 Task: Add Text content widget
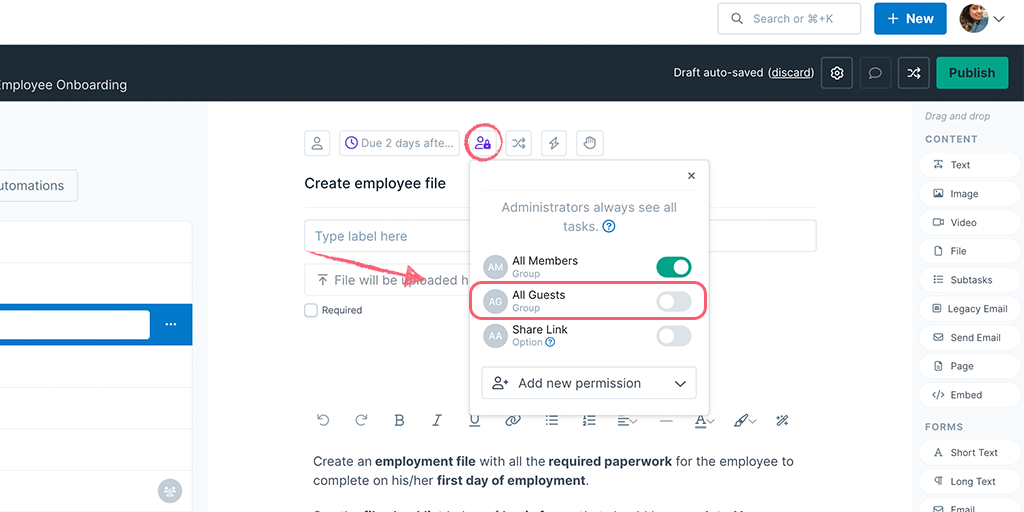coord(971,165)
